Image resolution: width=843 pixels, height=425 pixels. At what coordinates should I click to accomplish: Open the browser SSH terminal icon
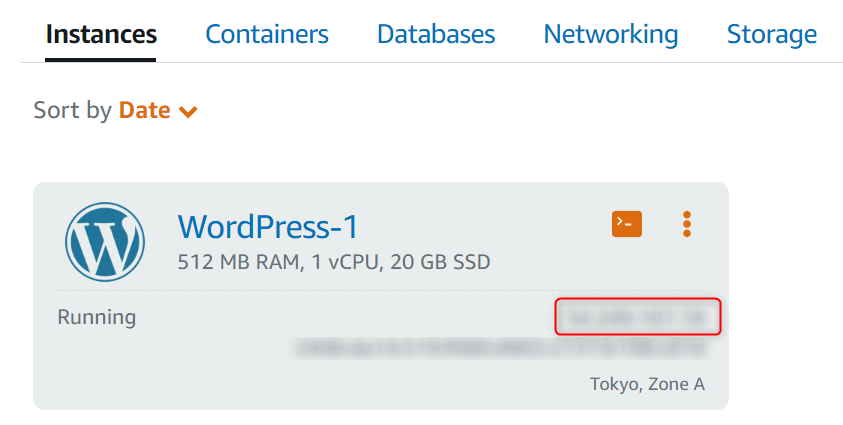click(626, 224)
